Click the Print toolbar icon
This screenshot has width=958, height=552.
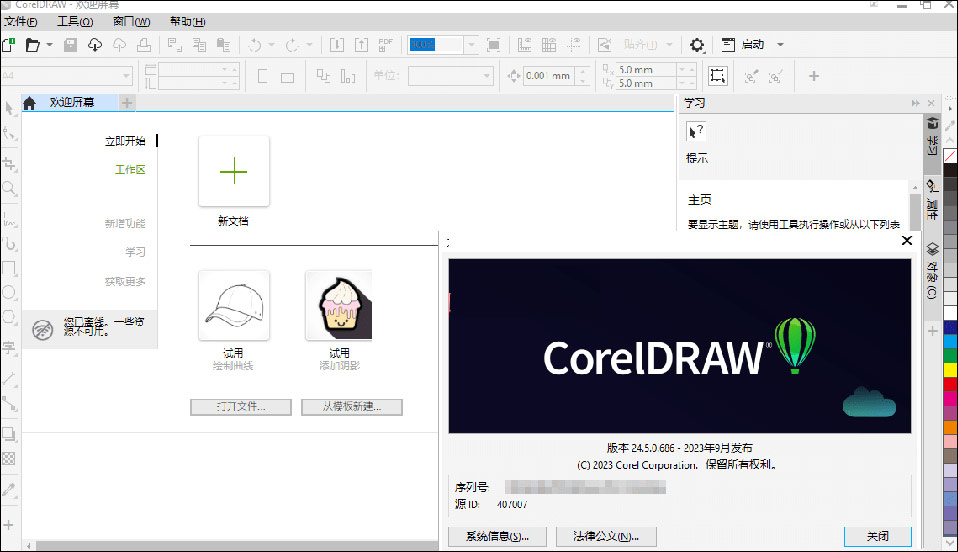click(x=144, y=45)
